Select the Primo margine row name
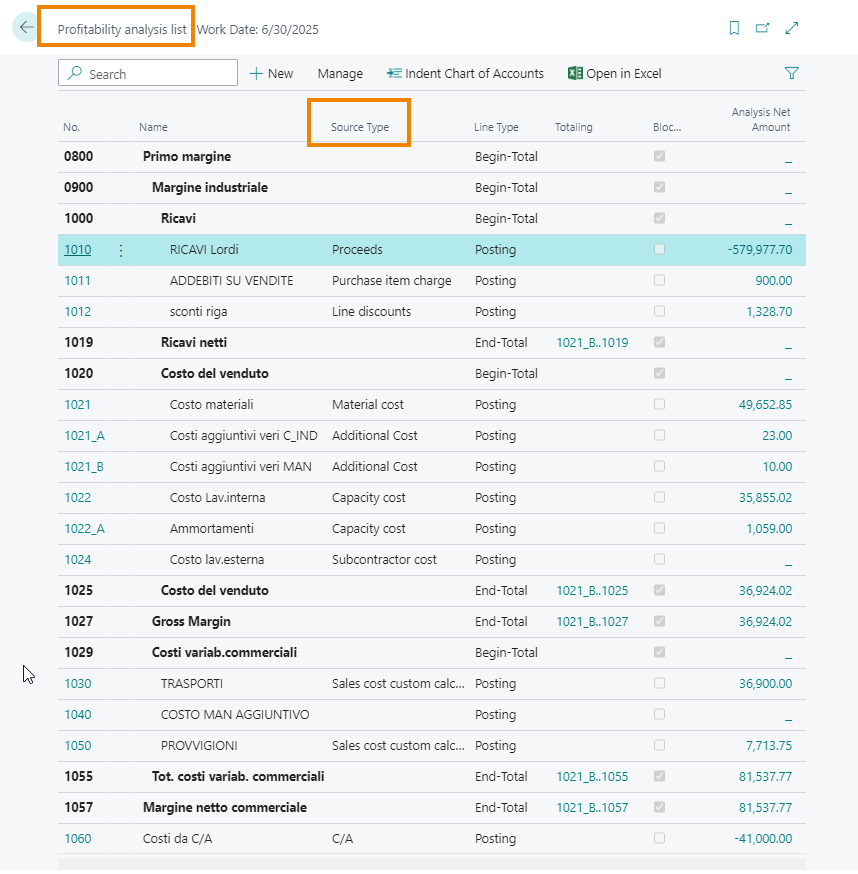The image size is (858, 874). (187, 157)
